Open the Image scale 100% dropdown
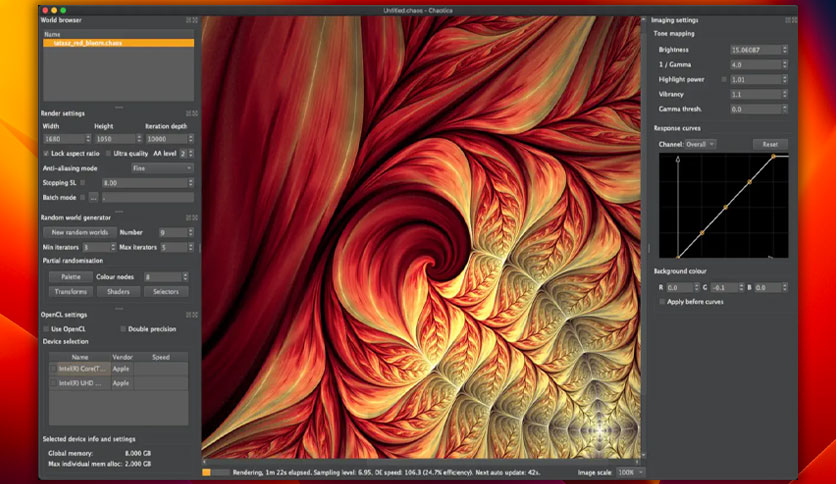The height and width of the screenshot is (484, 836). pyautogui.click(x=630, y=473)
